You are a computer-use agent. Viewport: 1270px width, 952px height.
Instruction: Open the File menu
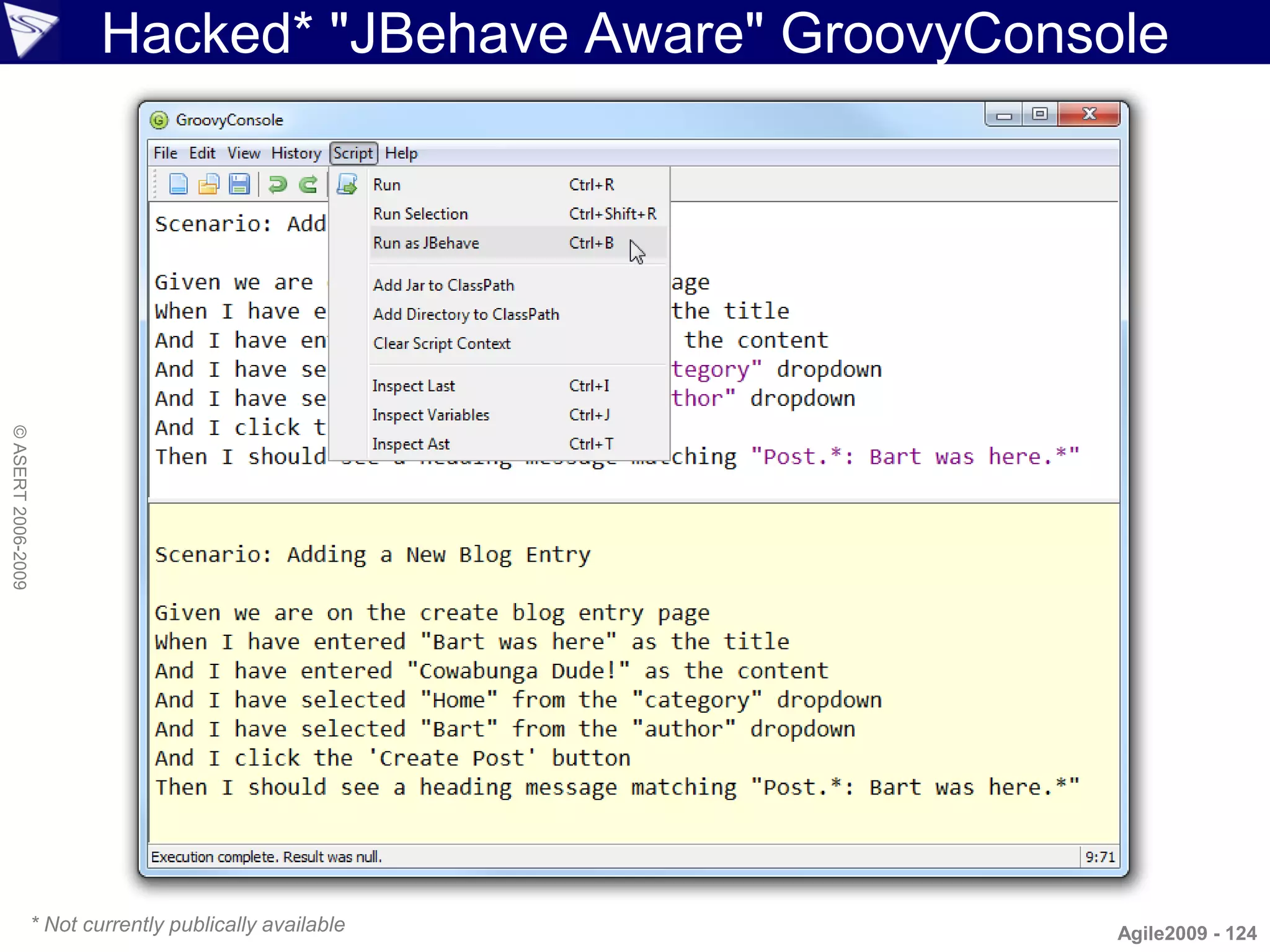point(166,153)
